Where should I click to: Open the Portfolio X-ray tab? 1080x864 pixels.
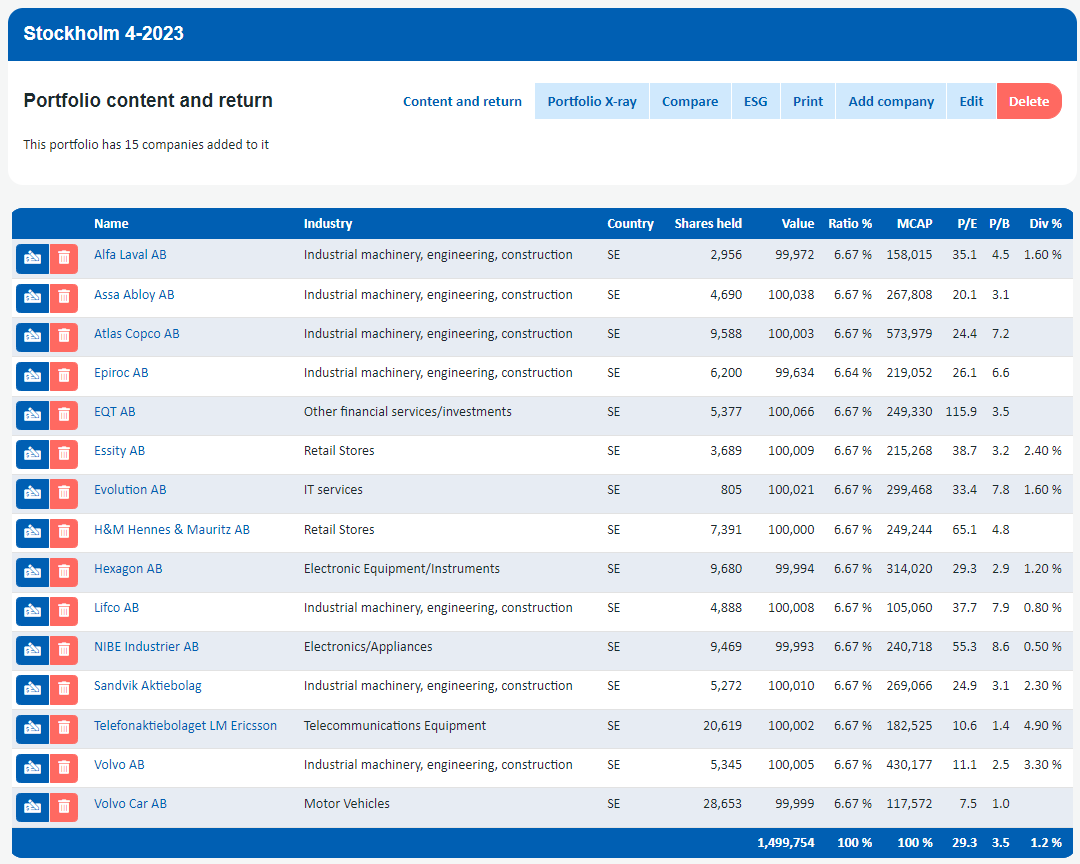[x=592, y=101]
